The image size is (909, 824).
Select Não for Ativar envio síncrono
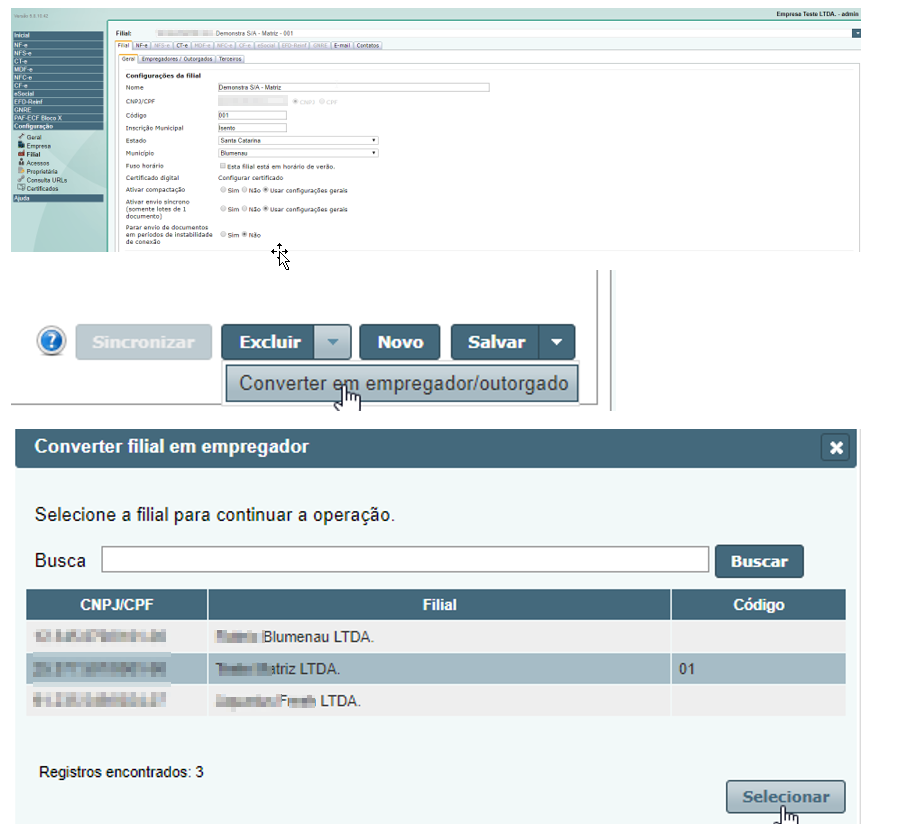coord(244,210)
